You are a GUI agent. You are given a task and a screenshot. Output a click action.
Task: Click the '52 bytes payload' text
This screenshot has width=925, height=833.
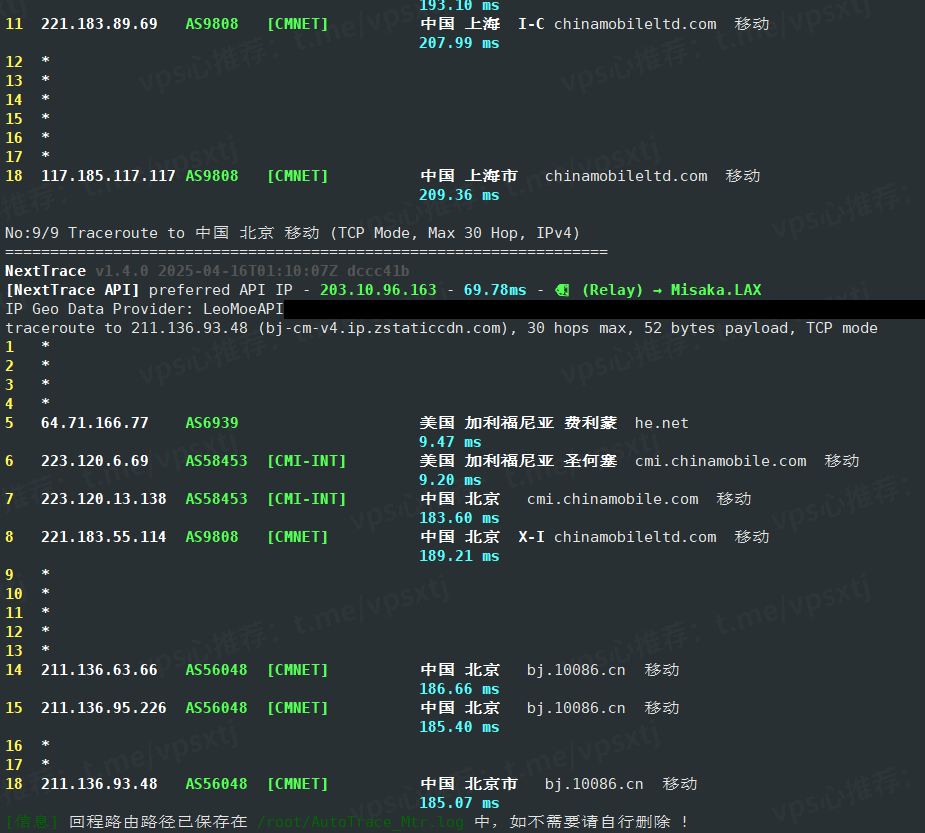click(716, 328)
